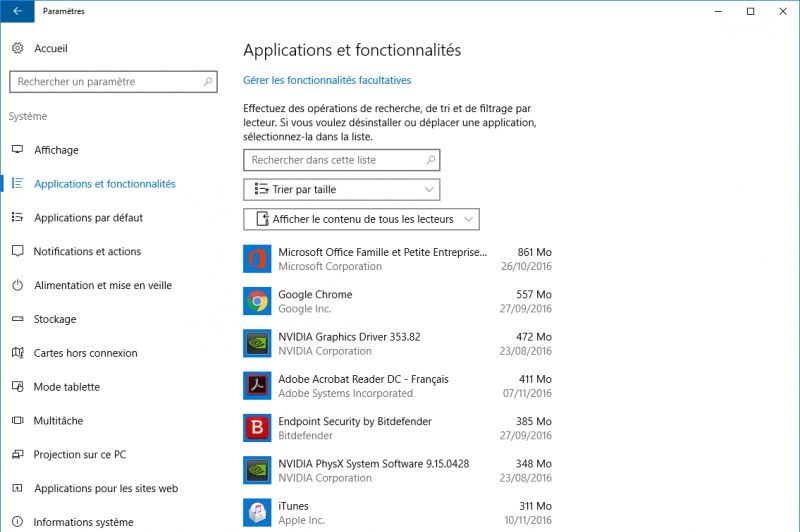Click the Adobe Acrobat Reader icon
Image resolution: width=800 pixels, height=532 pixels.
tap(257, 386)
